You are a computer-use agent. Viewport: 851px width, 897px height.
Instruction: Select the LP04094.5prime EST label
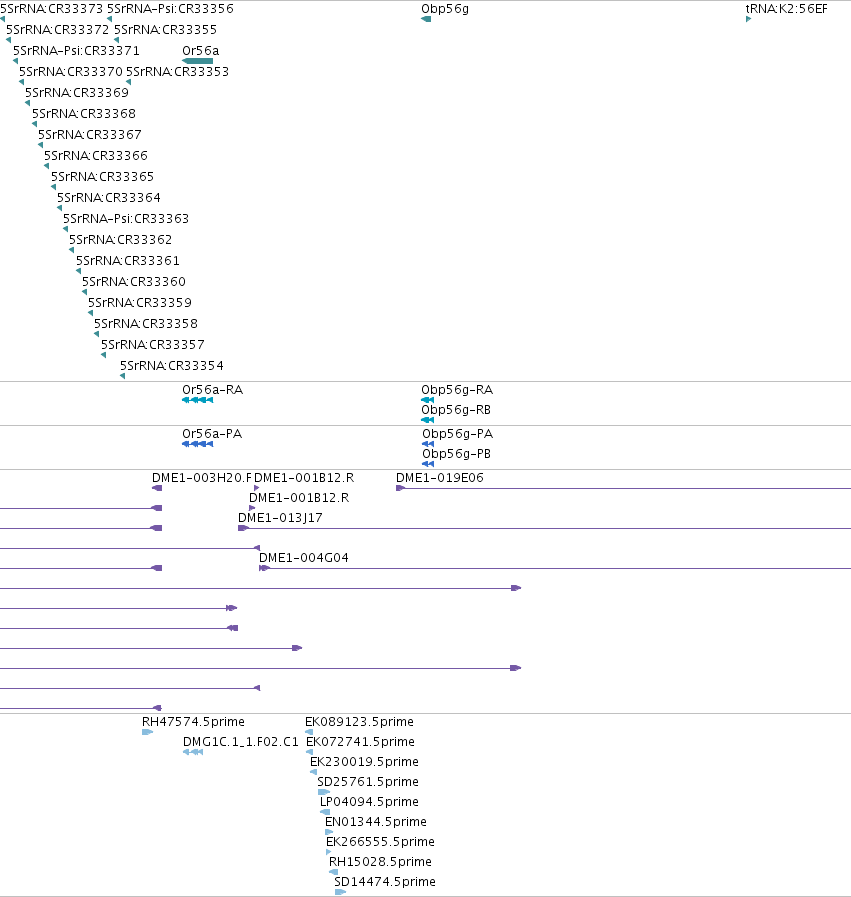pyautogui.click(x=369, y=802)
